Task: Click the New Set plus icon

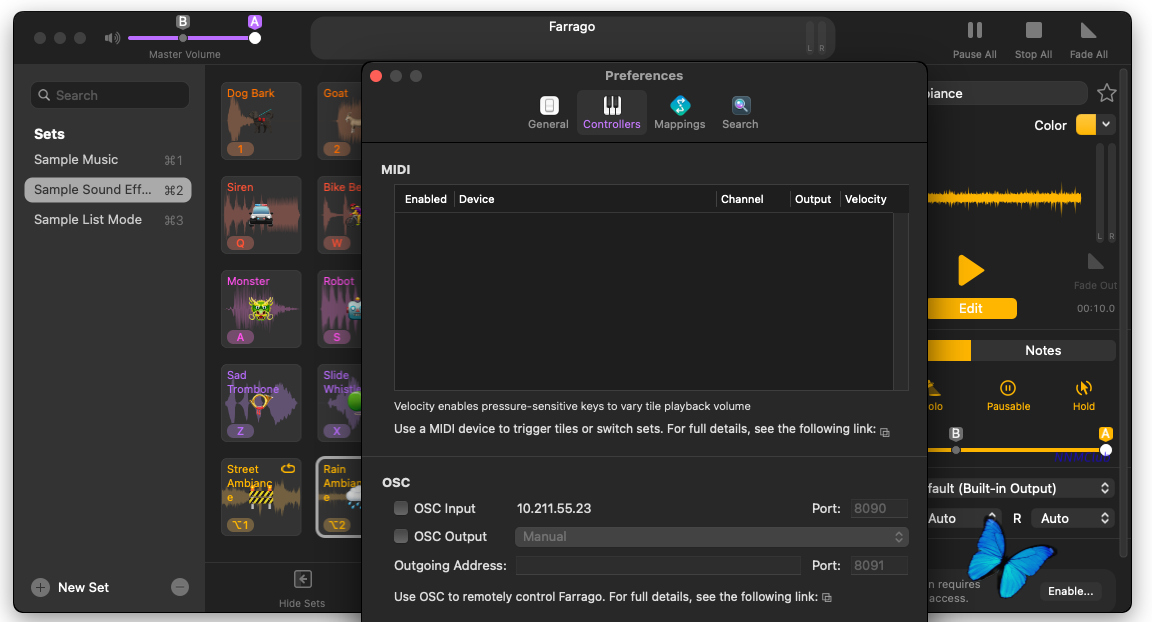Action: click(x=40, y=587)
